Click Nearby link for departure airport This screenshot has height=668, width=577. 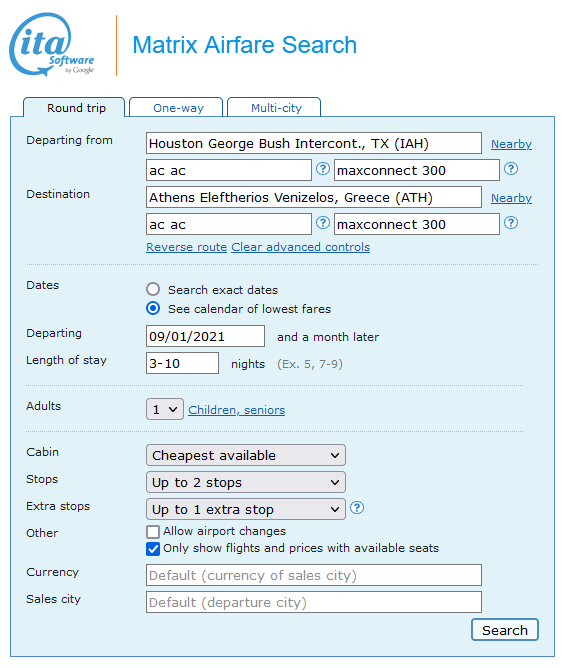pos(511,144)
